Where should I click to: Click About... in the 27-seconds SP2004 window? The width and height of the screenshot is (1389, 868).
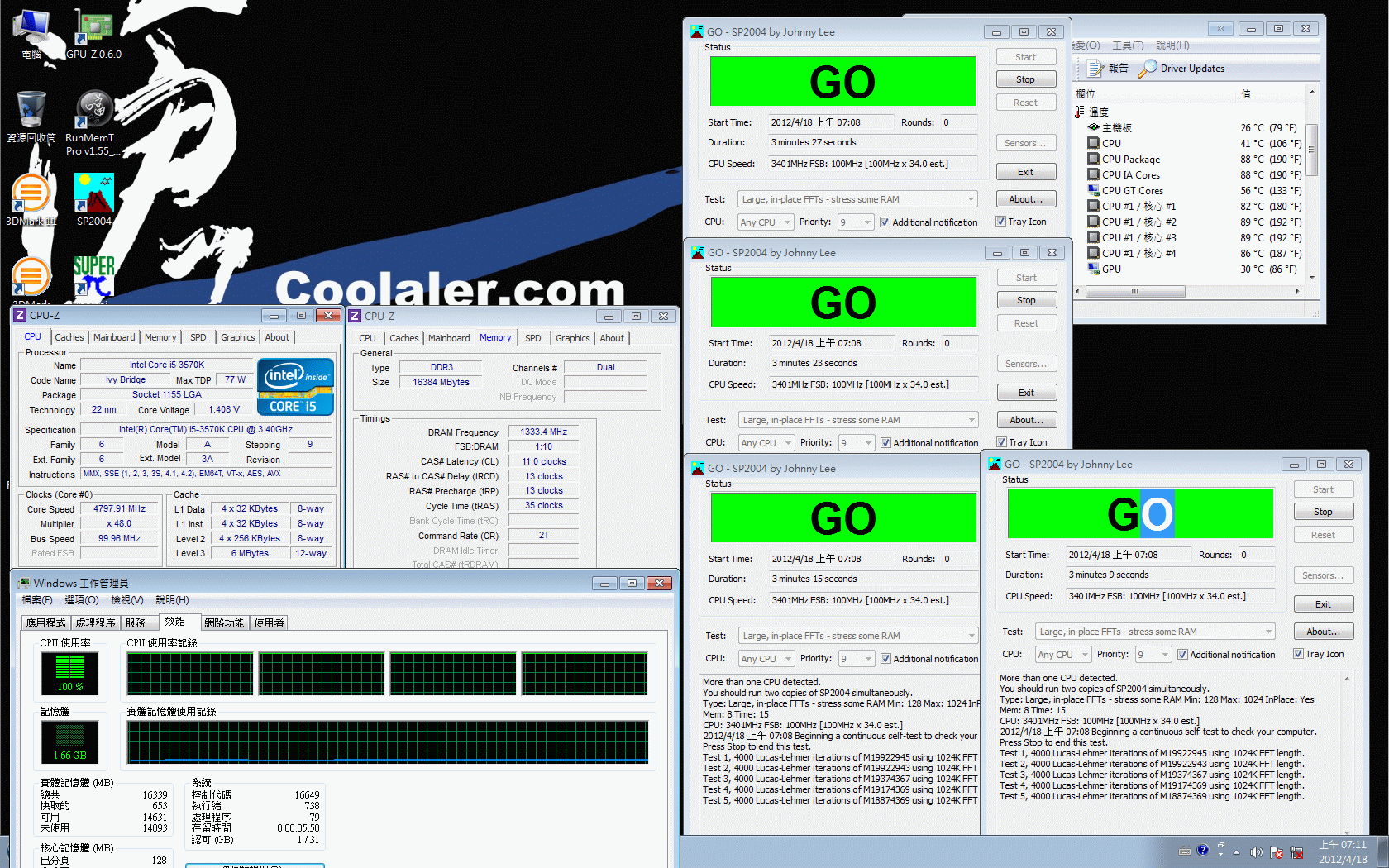1025,199
